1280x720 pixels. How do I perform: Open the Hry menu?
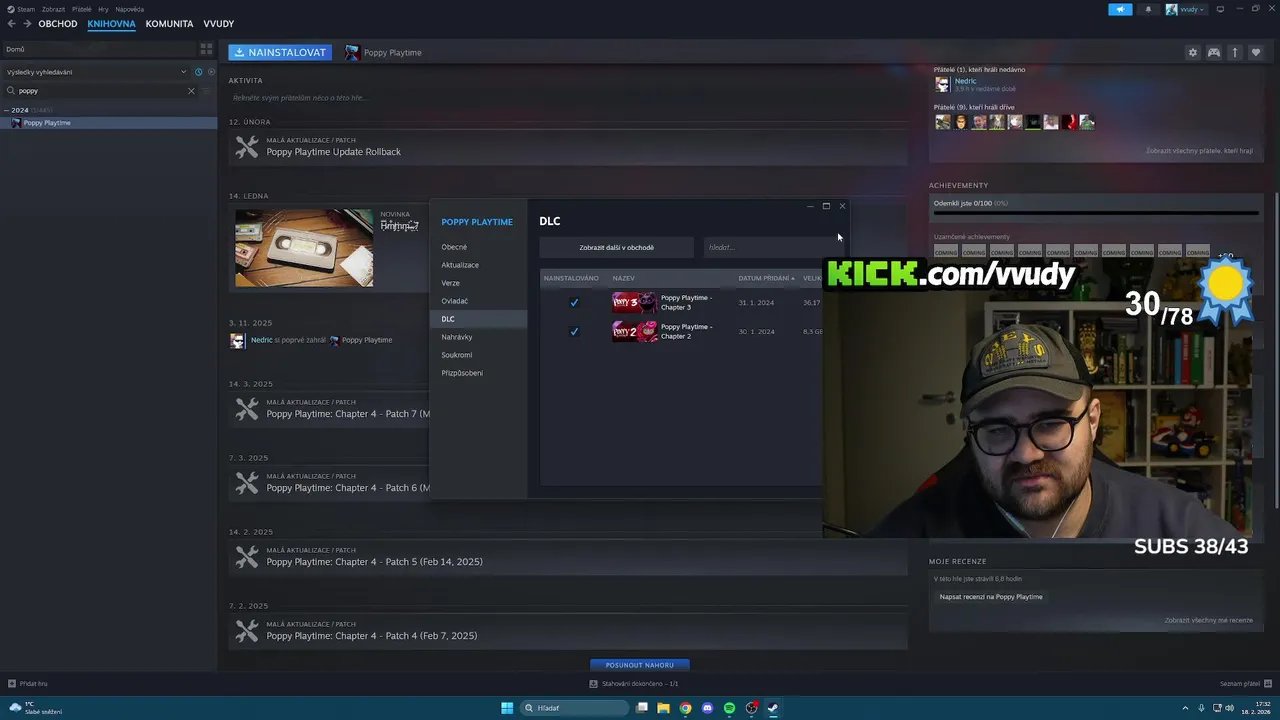tap(103, 9)
